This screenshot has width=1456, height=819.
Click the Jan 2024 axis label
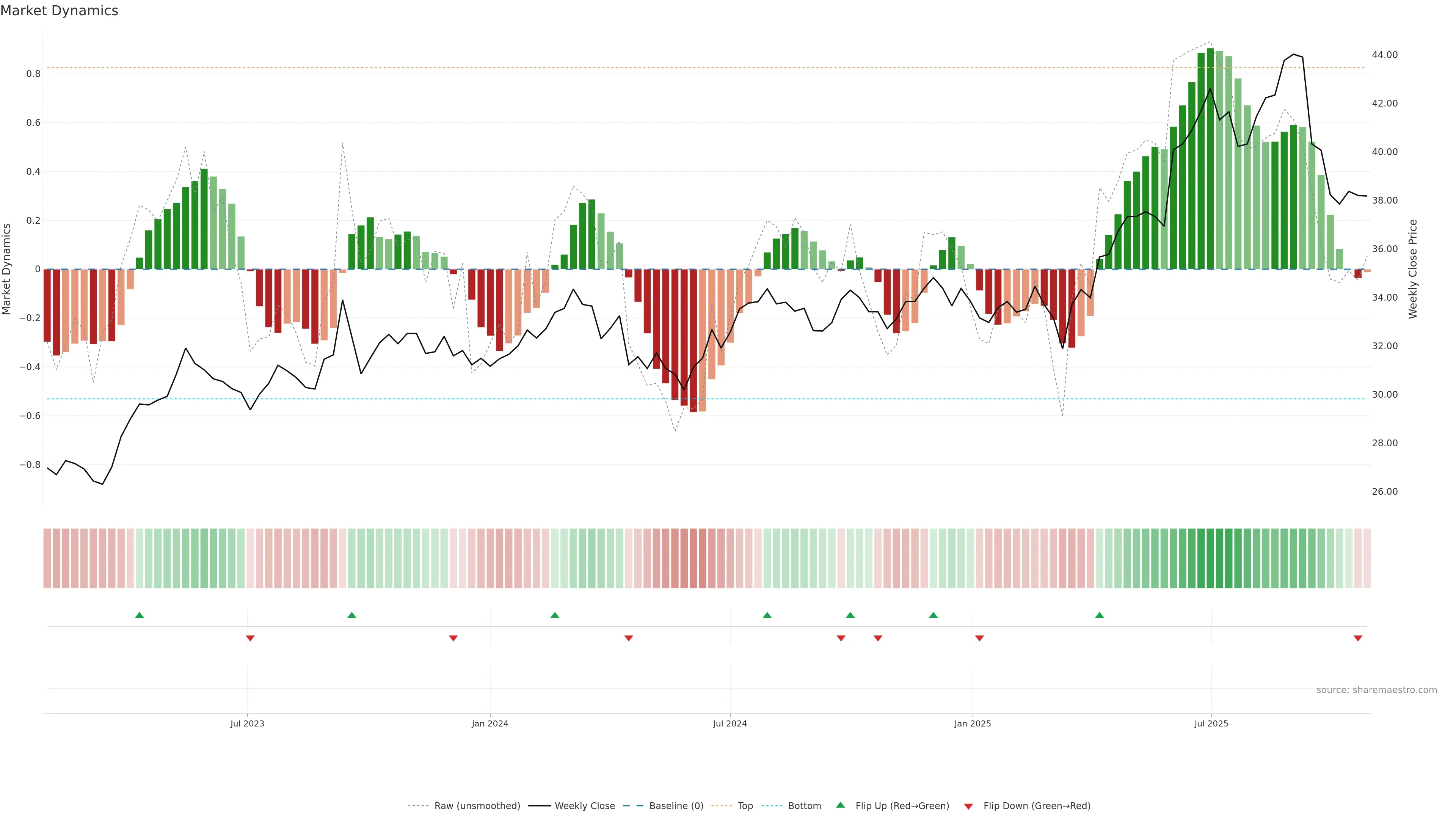490,723
